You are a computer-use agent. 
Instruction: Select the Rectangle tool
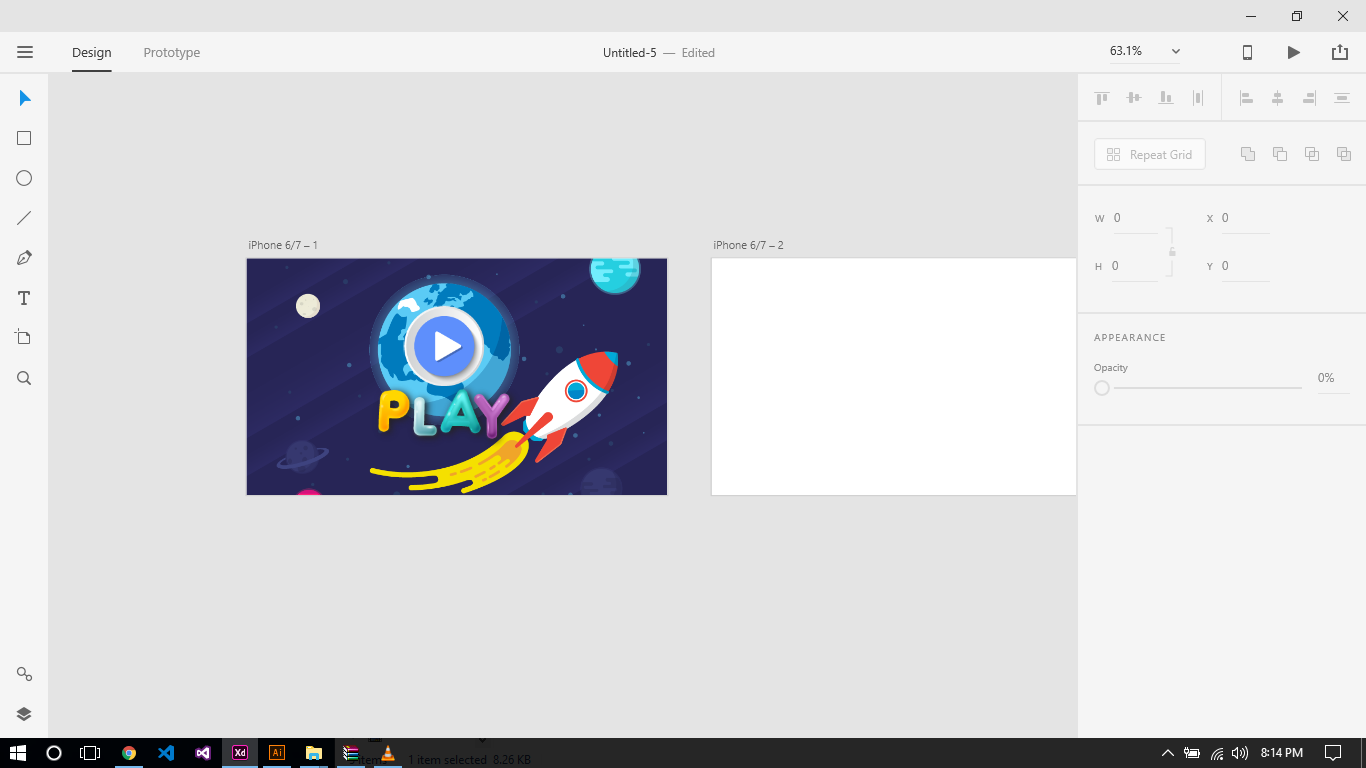click(x=24, y=138)
